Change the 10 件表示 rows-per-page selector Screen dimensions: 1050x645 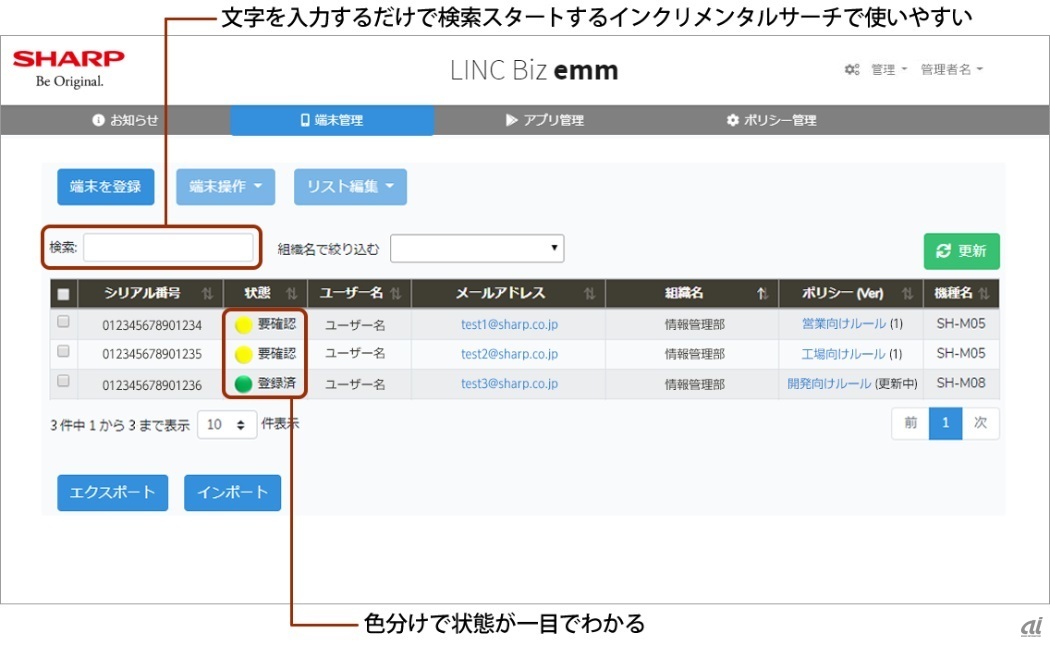pos(227,425)
